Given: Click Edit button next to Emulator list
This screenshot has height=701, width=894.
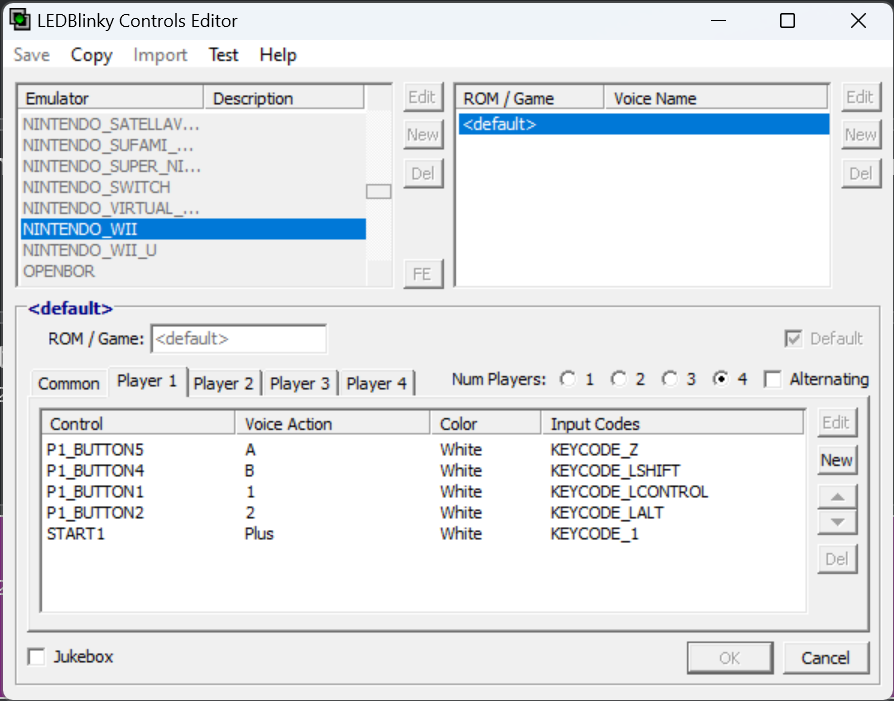Looking at the screenshot, I should 422,97.
